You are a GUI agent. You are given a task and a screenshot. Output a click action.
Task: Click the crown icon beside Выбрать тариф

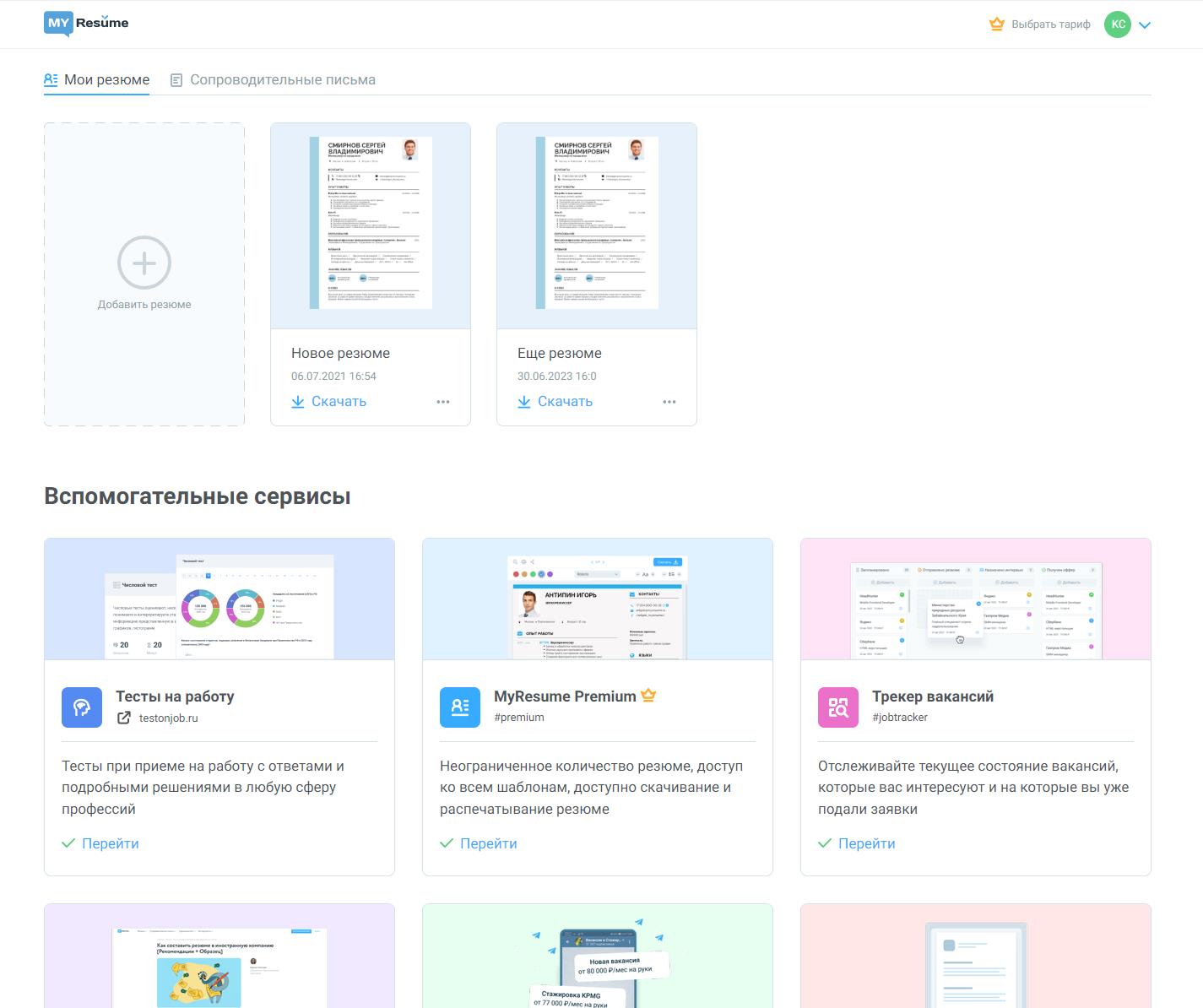(x=997, y=24)
